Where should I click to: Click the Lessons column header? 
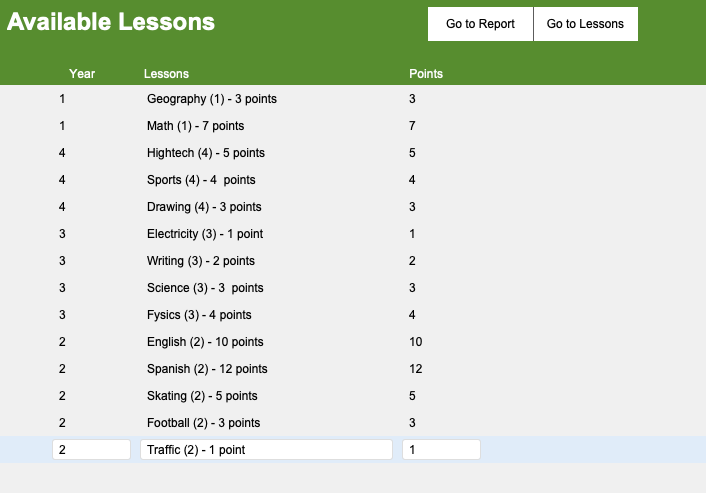(166, 74)
